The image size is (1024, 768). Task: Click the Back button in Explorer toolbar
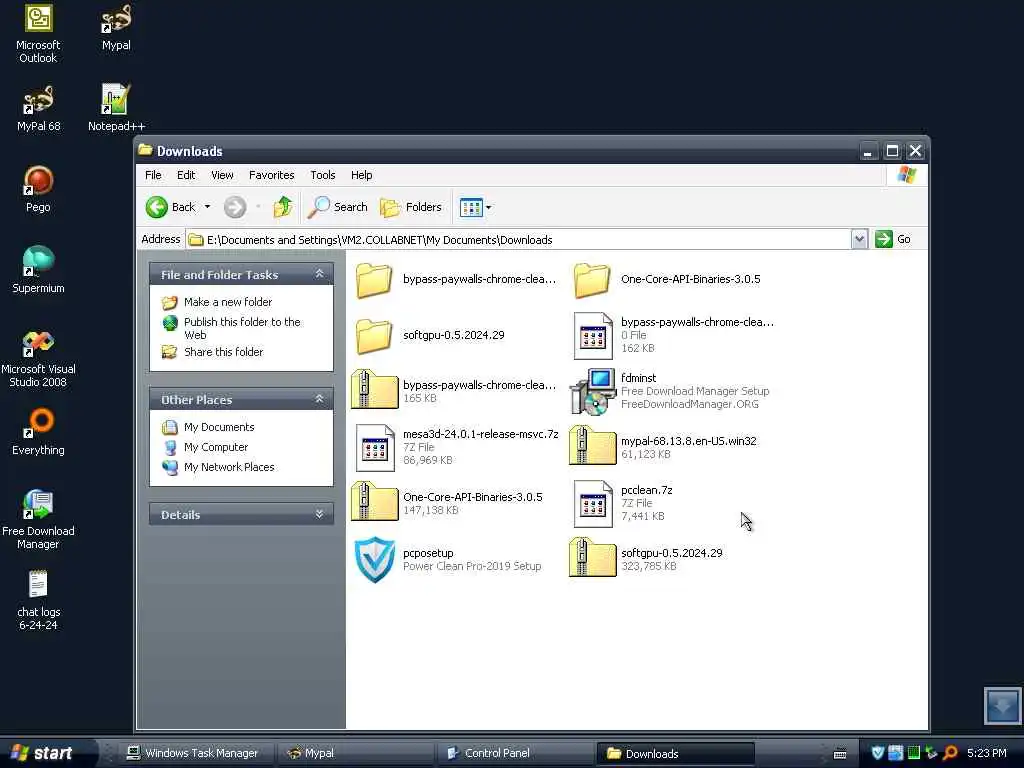tap(170, 207)
